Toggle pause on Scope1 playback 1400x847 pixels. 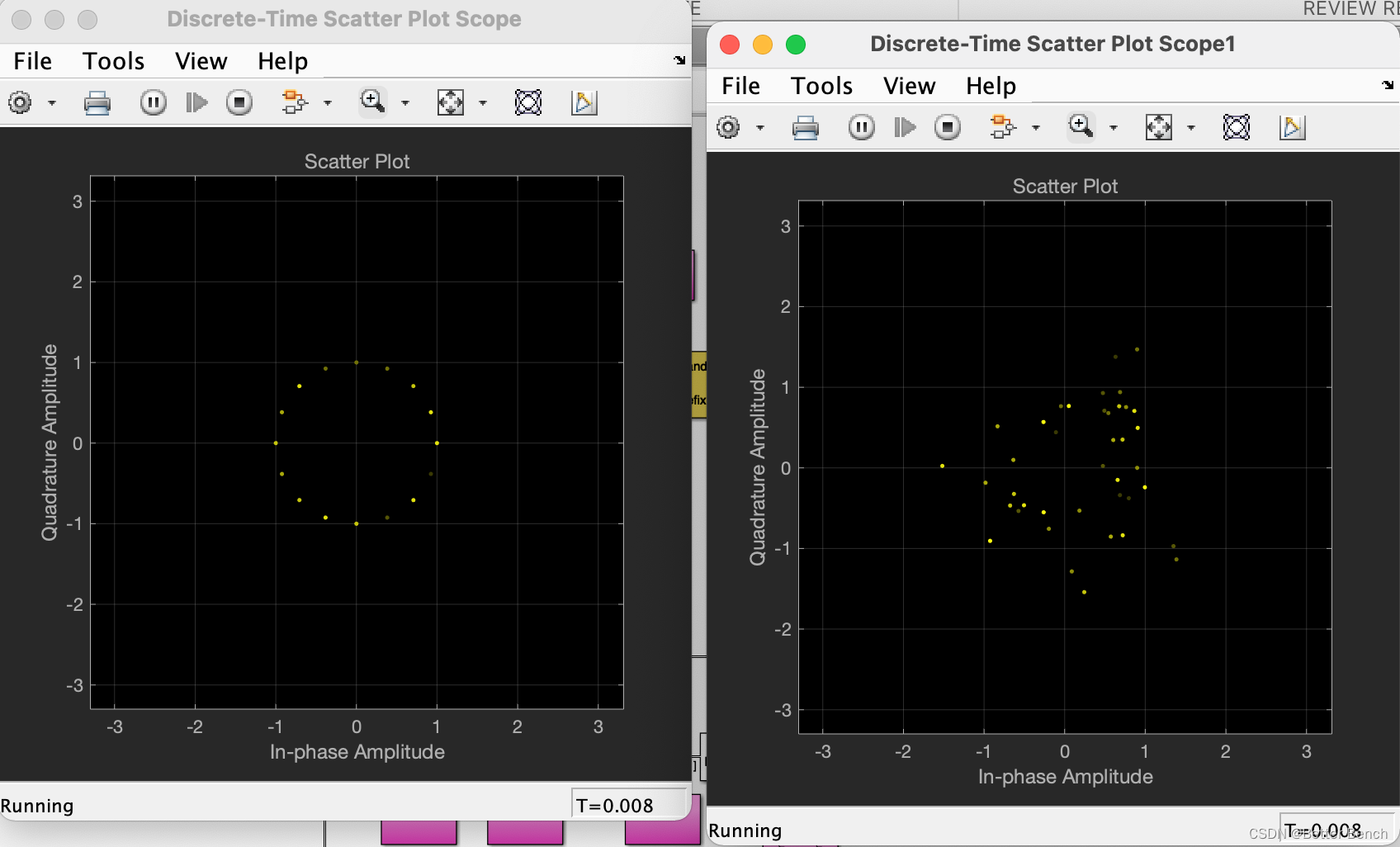point(862,127)
